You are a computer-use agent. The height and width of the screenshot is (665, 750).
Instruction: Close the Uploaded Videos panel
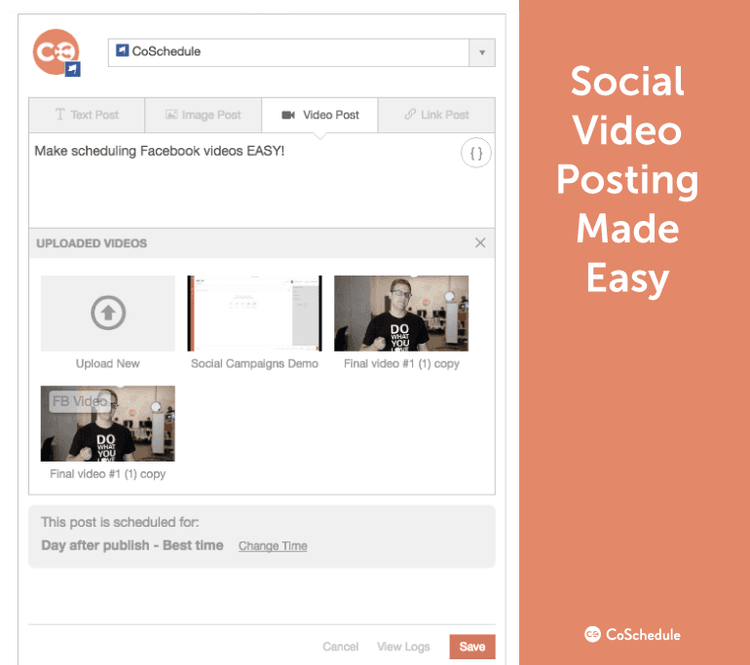pyautogui.click(x=480, y=243)
